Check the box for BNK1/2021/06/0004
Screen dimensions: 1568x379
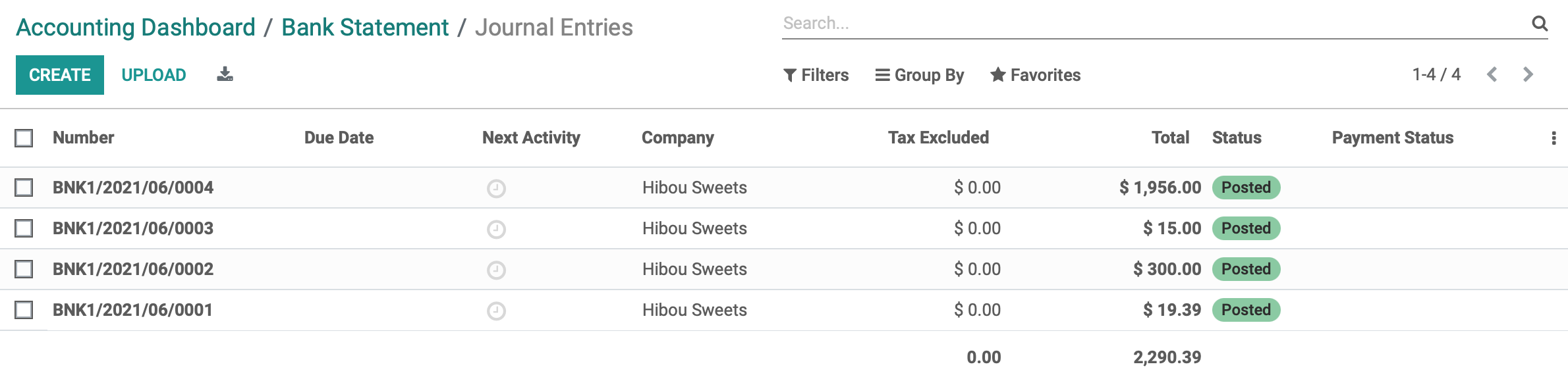[x=24, y=188]
